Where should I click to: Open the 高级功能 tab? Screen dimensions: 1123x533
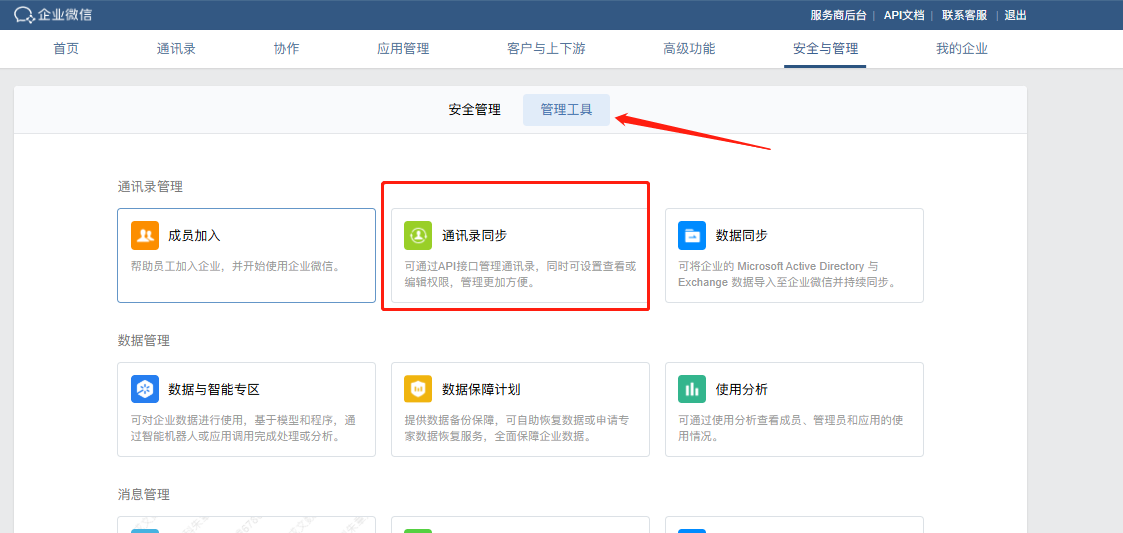click(x=689, y=49)
